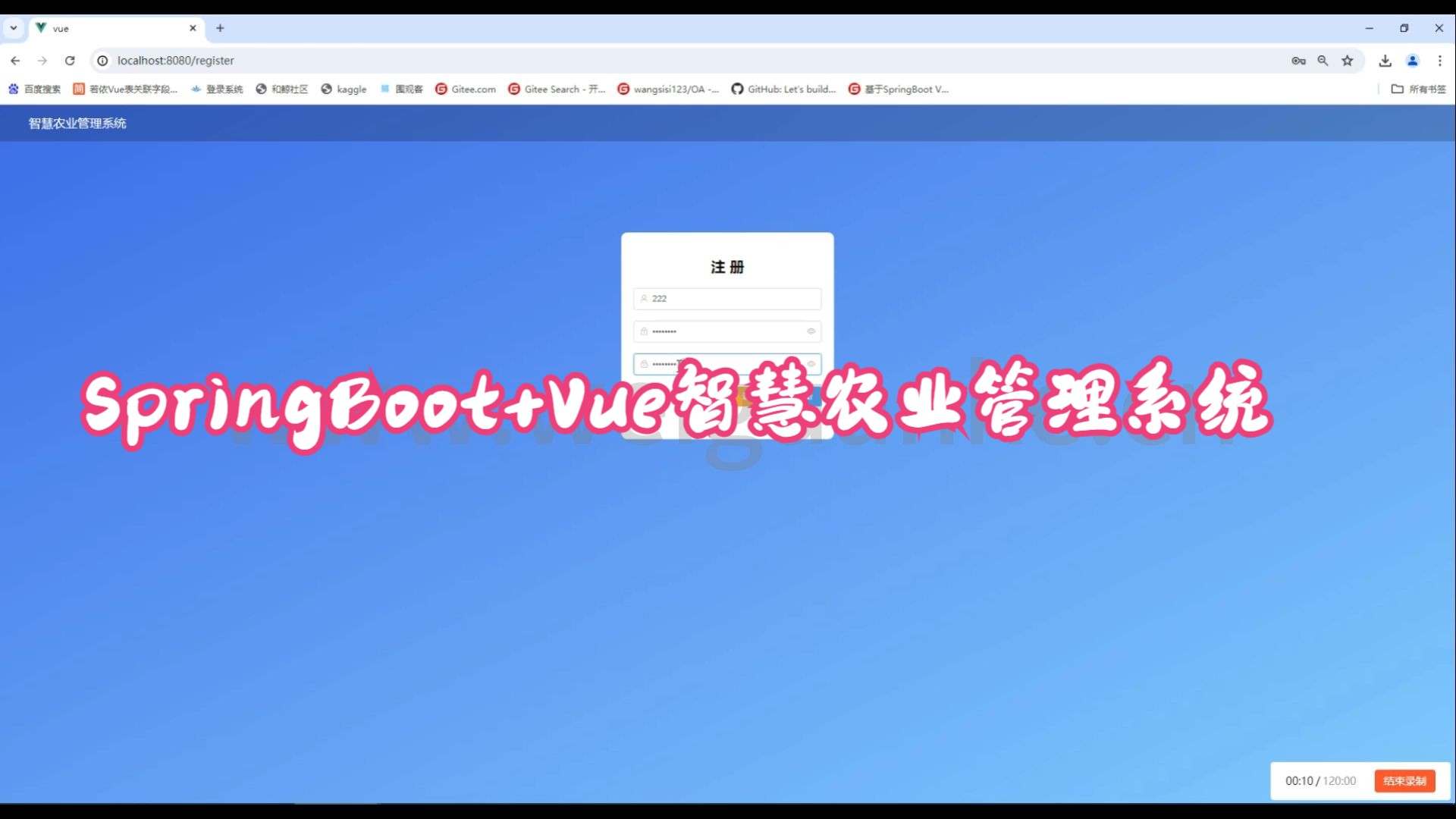Click the first password input field
The image size is (1456, 819).
click(727, 331)
